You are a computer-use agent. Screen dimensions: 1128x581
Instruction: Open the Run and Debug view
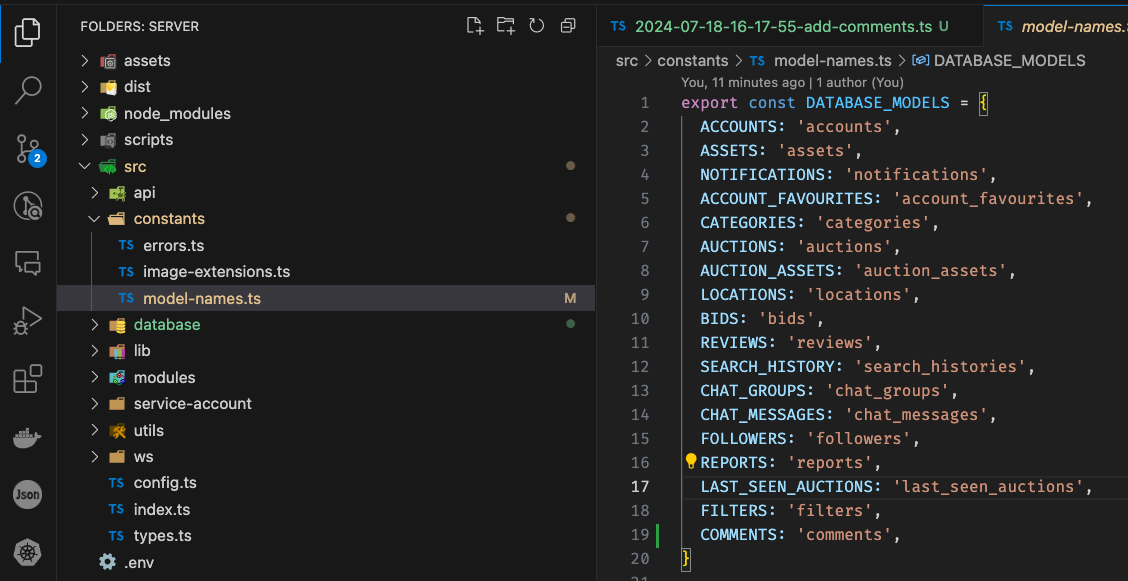coord(27,321)
